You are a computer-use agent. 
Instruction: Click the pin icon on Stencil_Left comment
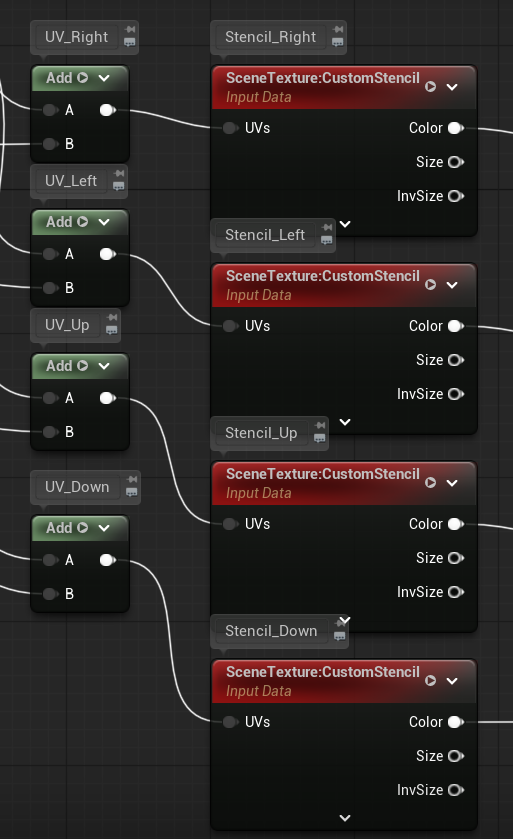click(327, 227)
